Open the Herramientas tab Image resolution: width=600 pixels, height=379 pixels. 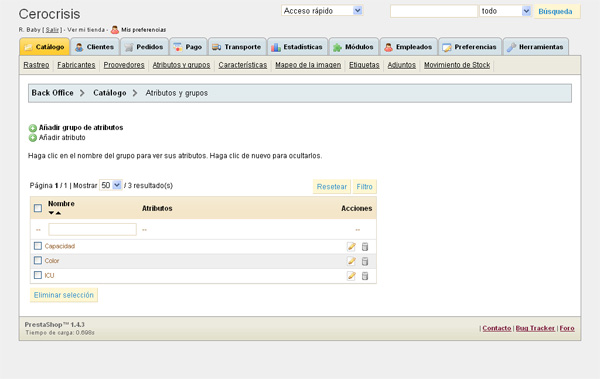coord(535,47)
